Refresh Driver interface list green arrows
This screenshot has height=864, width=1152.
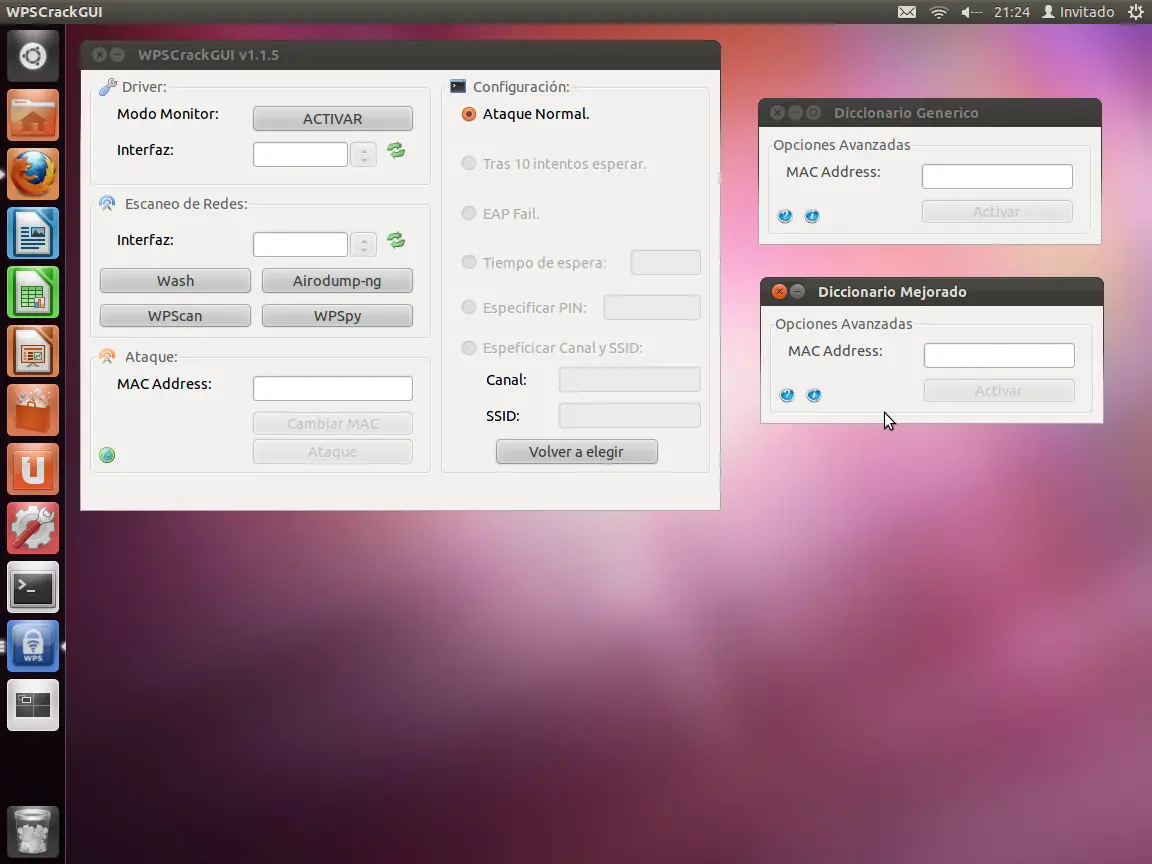[396, 151]
